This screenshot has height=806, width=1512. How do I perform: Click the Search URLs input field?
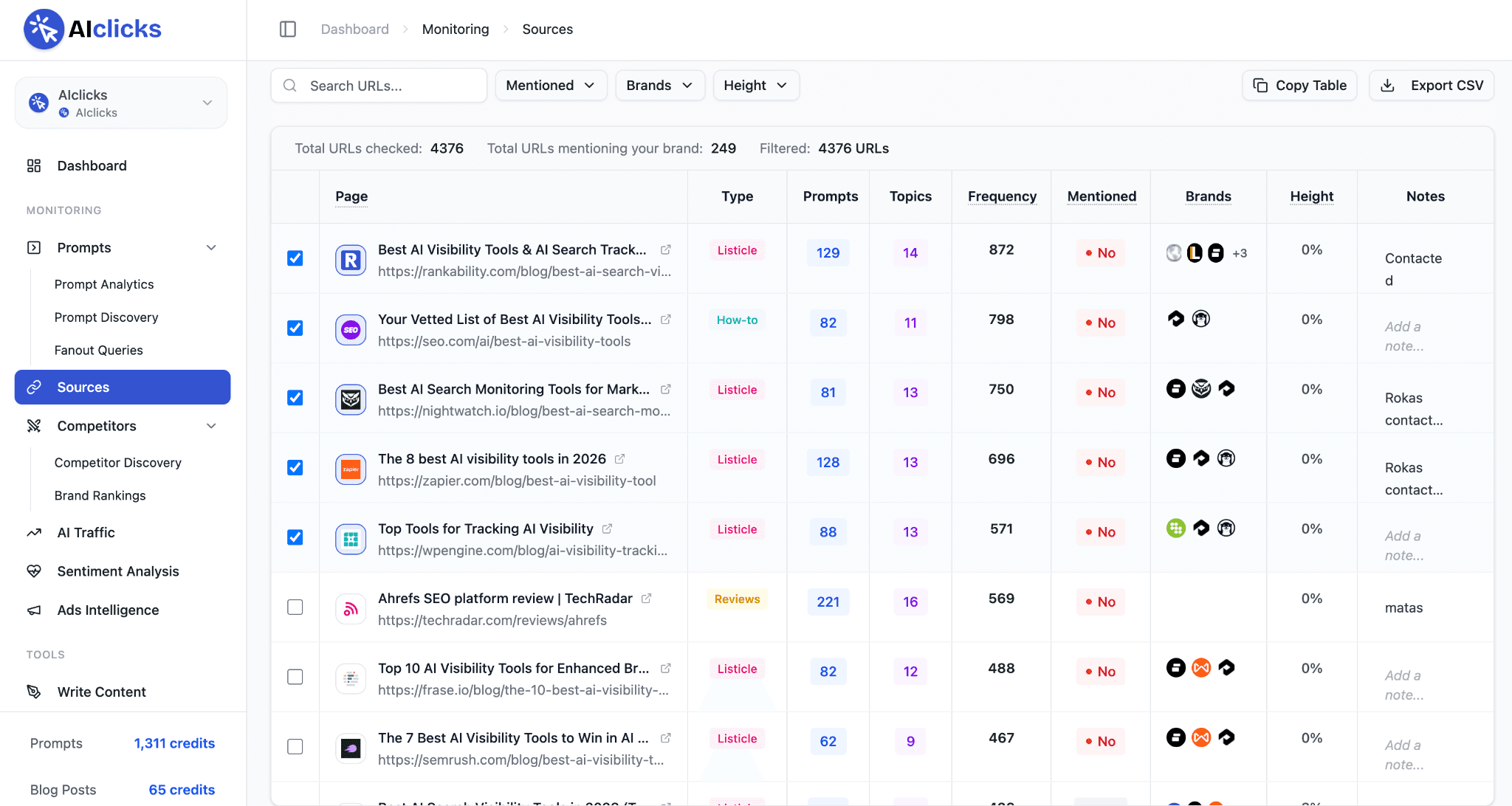pos(379,86)
